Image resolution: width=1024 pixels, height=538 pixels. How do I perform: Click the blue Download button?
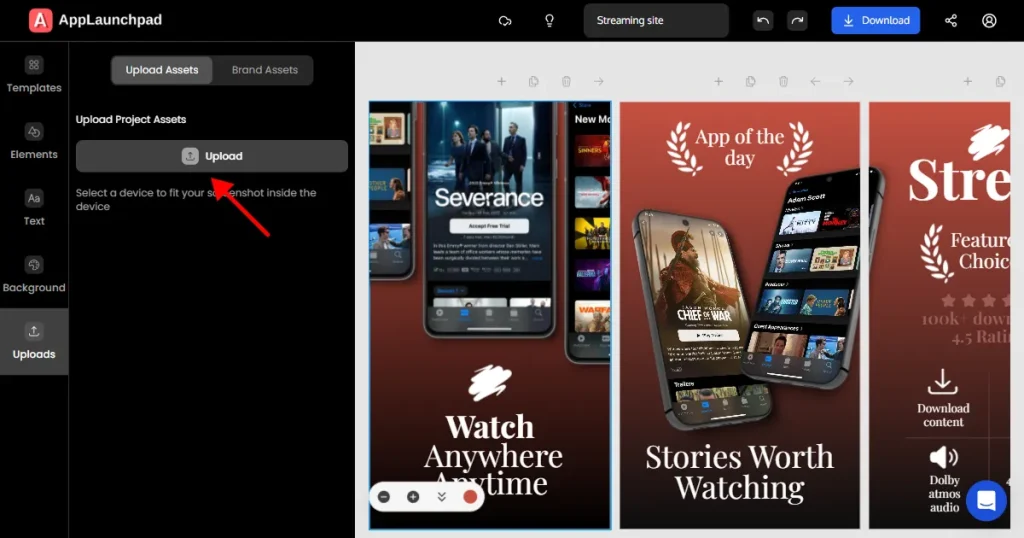click(875, 20)
